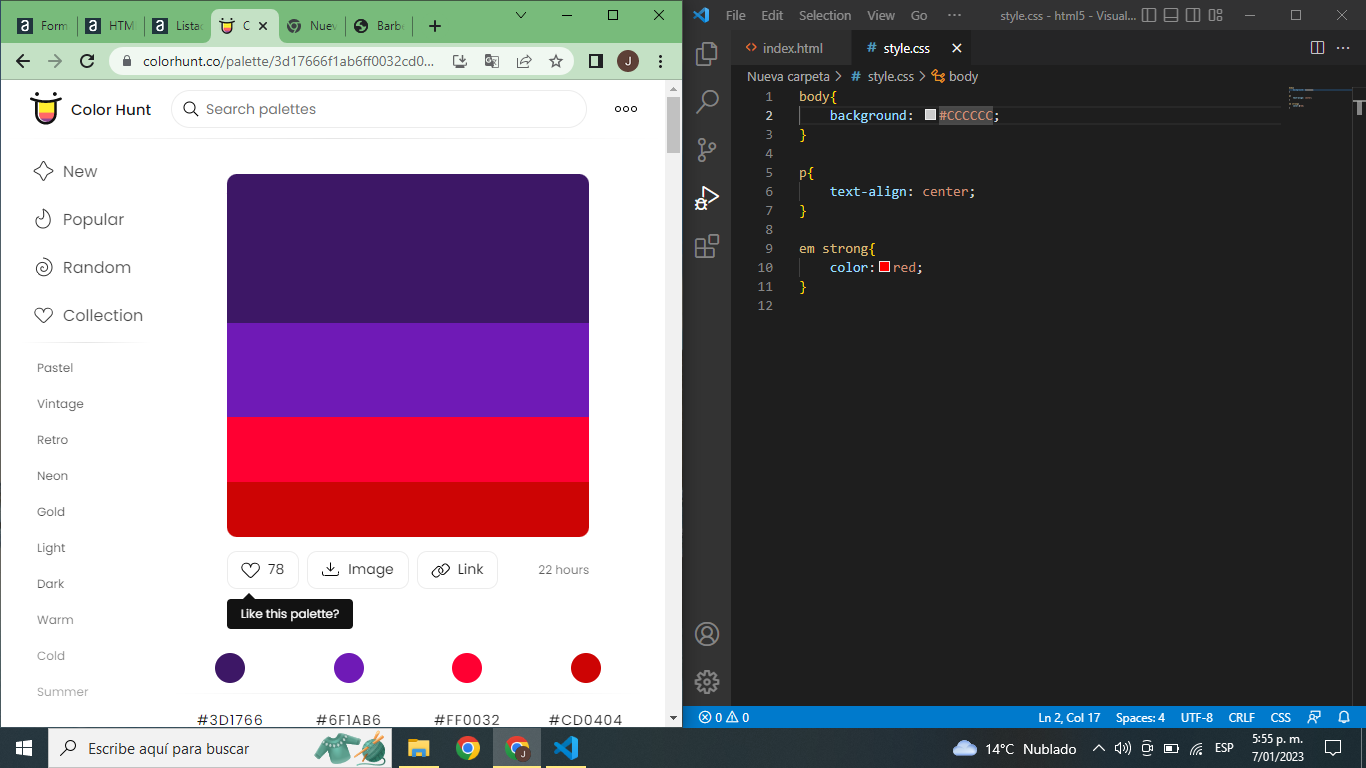
Task: Open the Edit menu in VS Code
Action: pyautogui.click(x=772, y=15)
